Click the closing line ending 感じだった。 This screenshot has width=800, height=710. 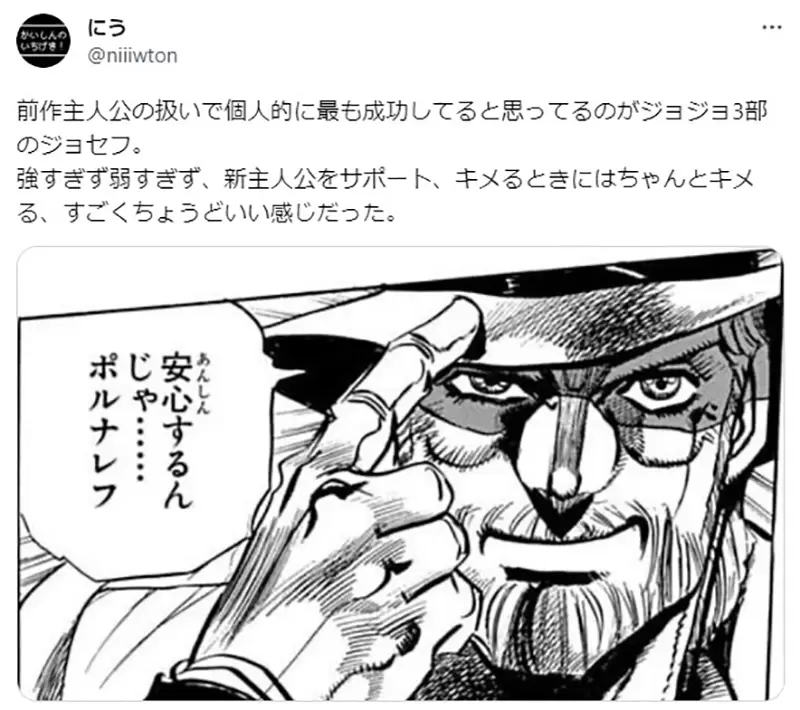207,214
